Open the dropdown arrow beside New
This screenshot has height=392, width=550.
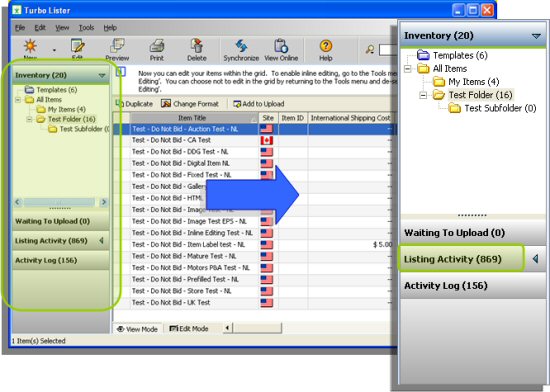pyautogui.click(x=54, y=50)
